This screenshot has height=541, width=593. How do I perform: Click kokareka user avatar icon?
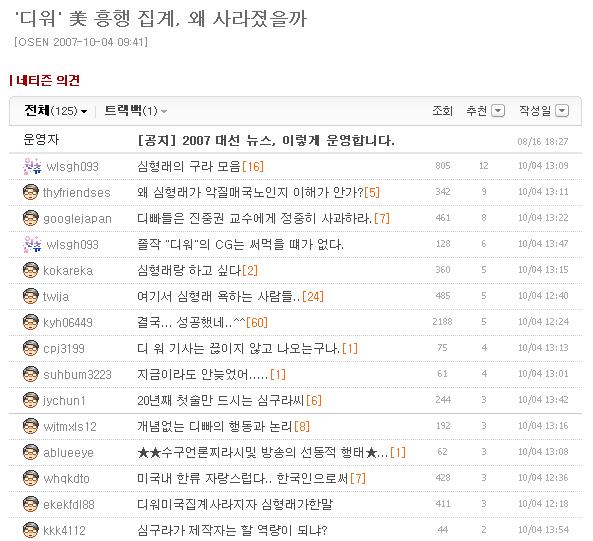click(31, 270)
